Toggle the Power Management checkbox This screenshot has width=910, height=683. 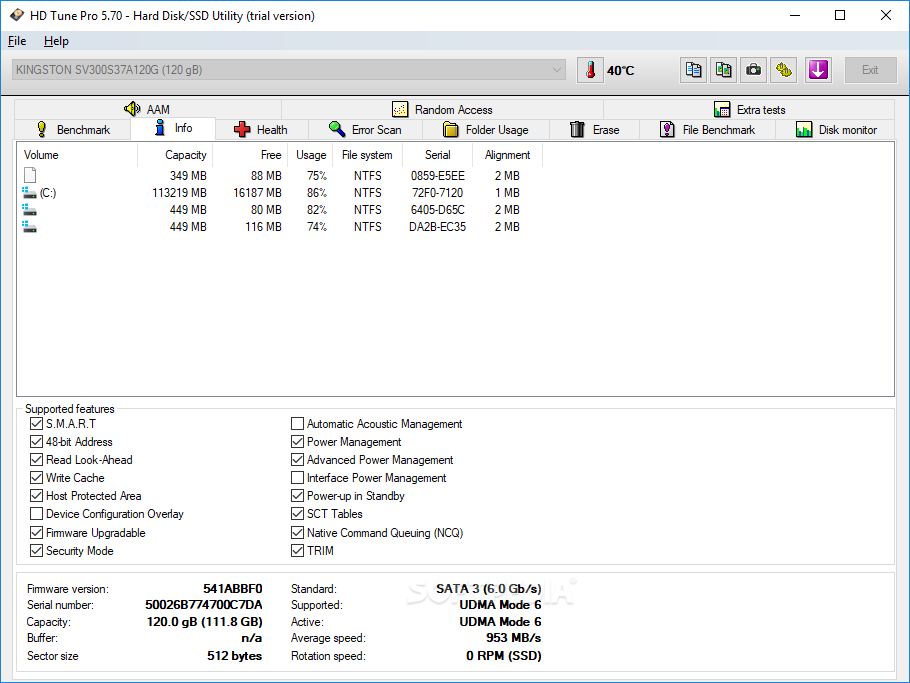pyautogui.click(x=297, y=442)
